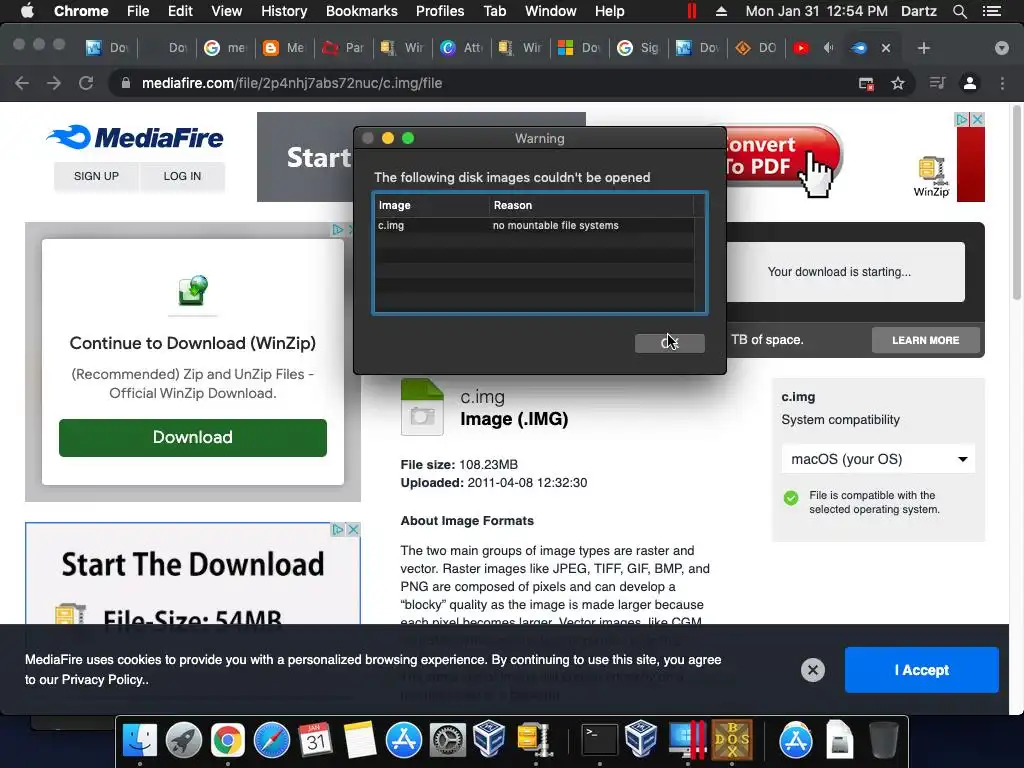Click the Reason column header in the Warning dialog
This screenshot has height=768, width=1024.
tap(592, 205)
